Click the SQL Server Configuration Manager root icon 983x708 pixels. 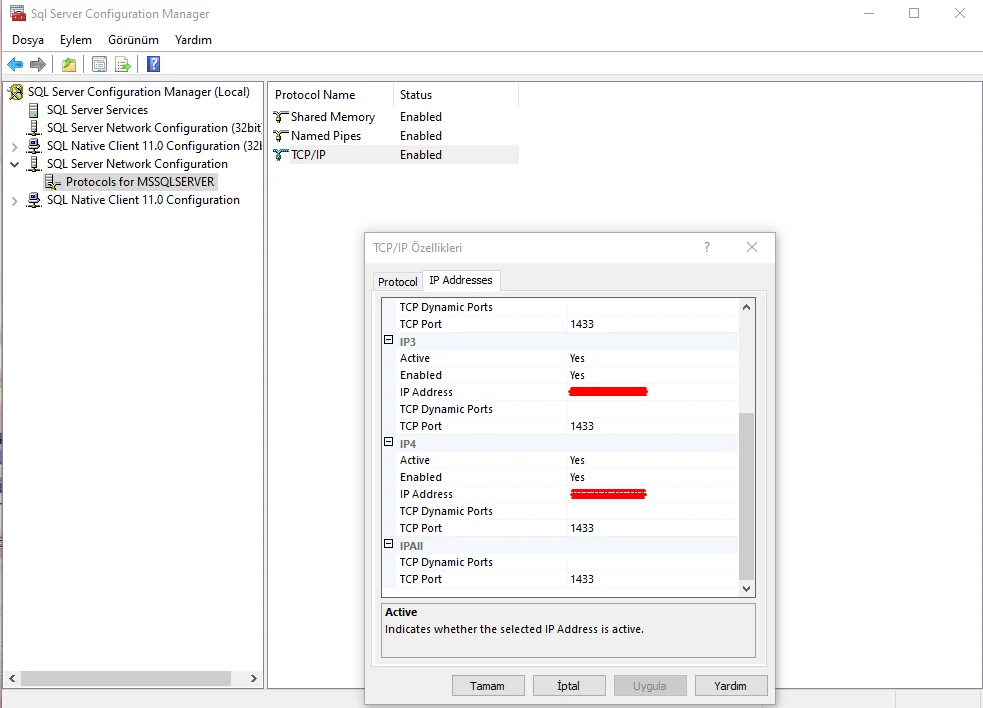point(16,92)
